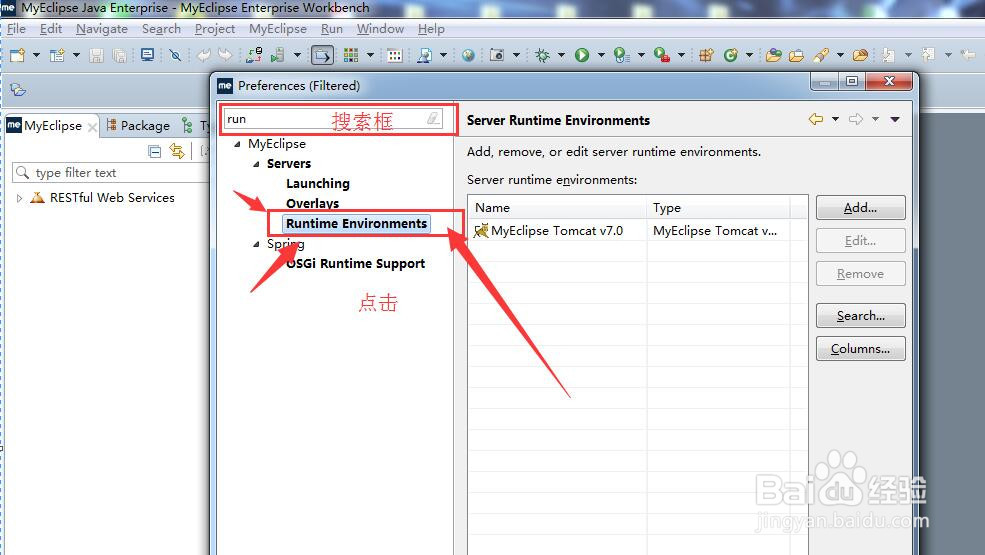
Task: Click the Undo arrow icon
Action: click(204, 55)
